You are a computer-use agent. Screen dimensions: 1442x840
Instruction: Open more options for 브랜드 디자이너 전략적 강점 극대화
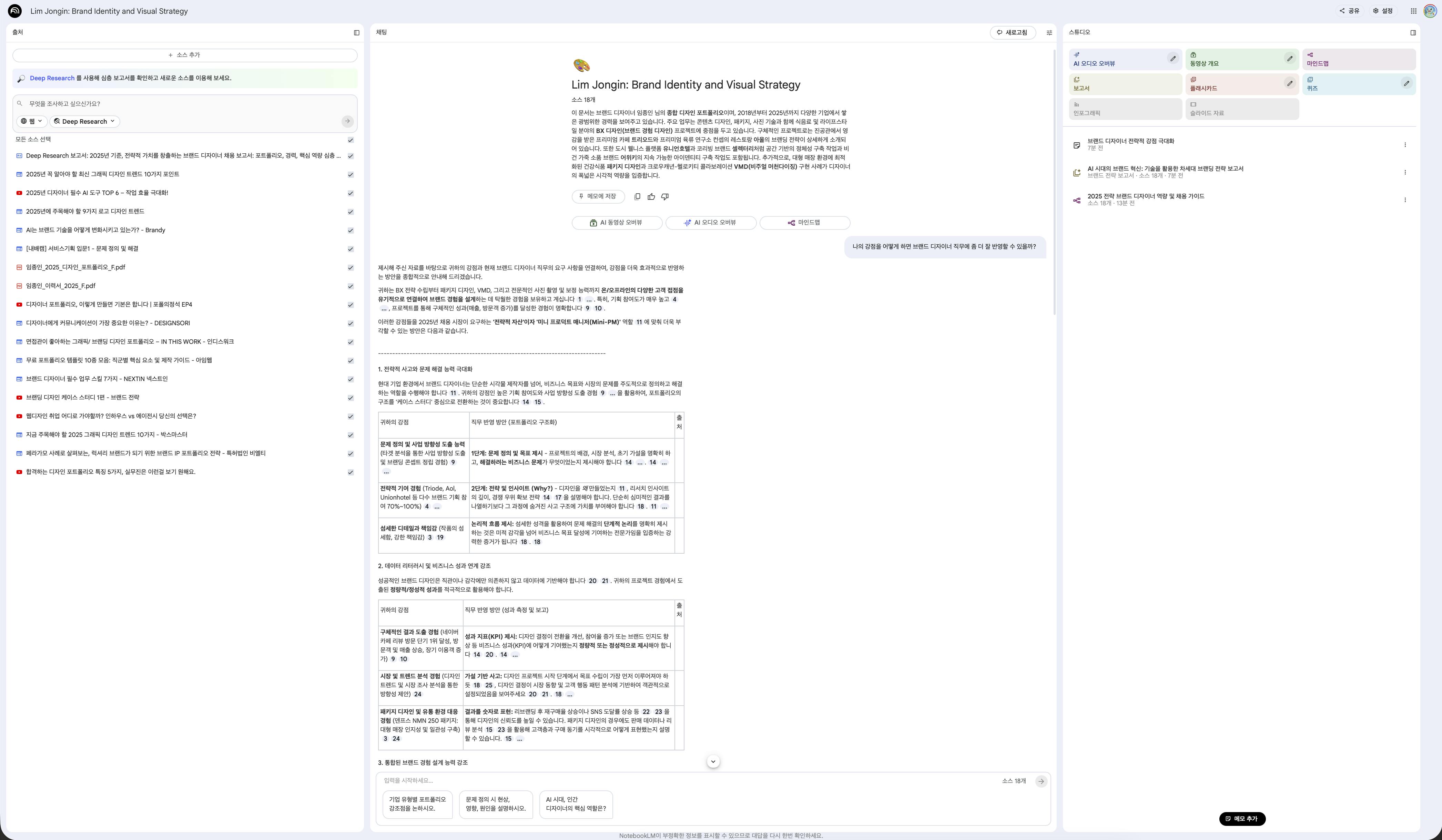click(x=1405, y=145)
